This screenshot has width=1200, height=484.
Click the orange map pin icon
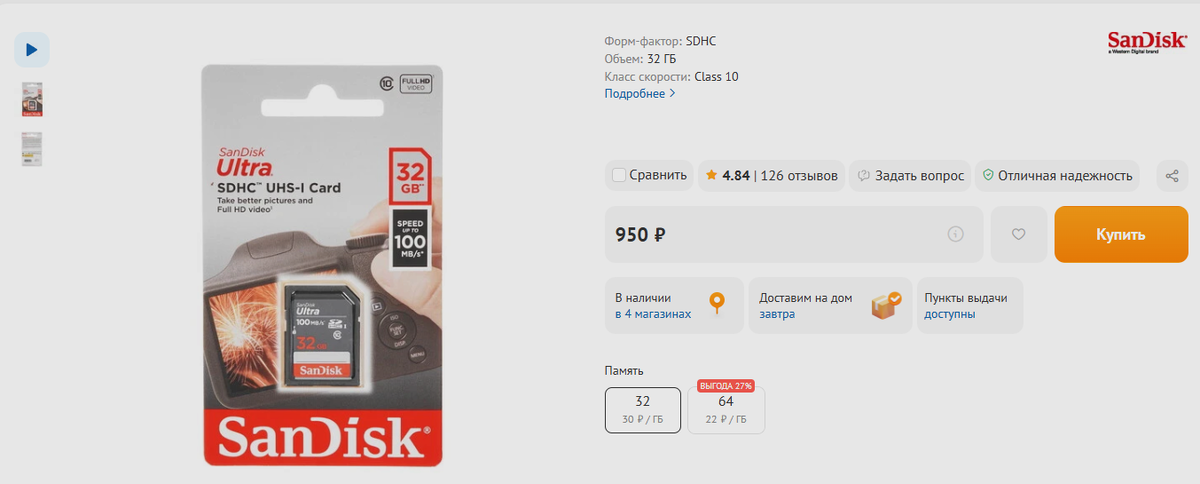tap(715, 304)
